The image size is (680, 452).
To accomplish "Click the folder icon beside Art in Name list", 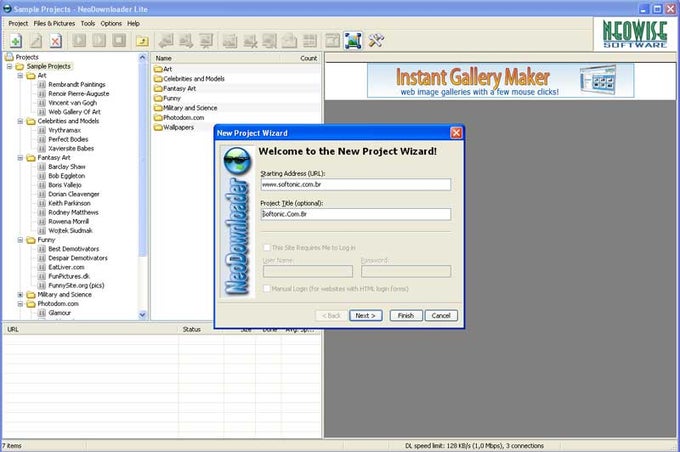I will [158, 69].
